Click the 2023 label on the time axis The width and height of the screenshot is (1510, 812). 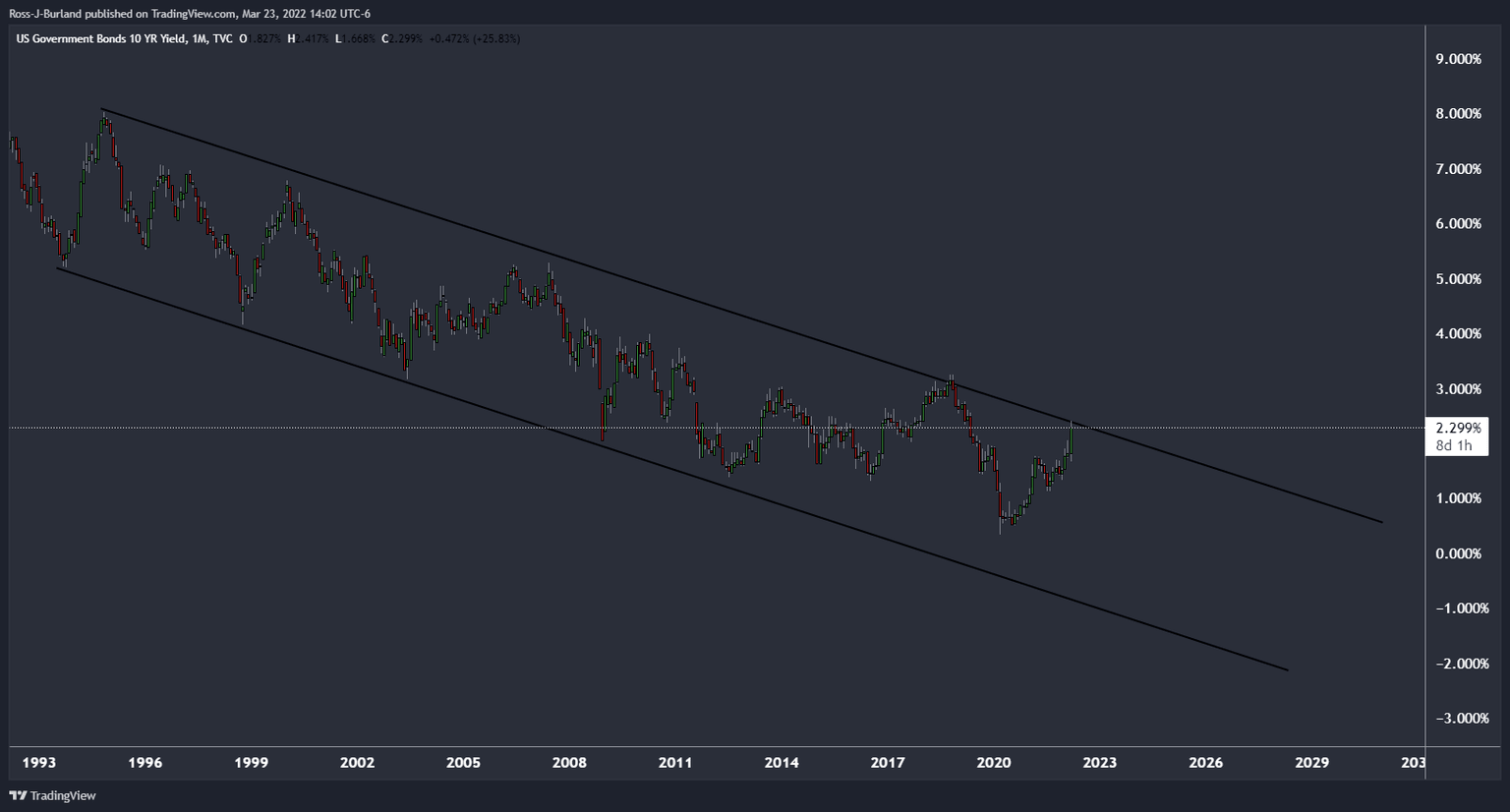[1100, 763]
